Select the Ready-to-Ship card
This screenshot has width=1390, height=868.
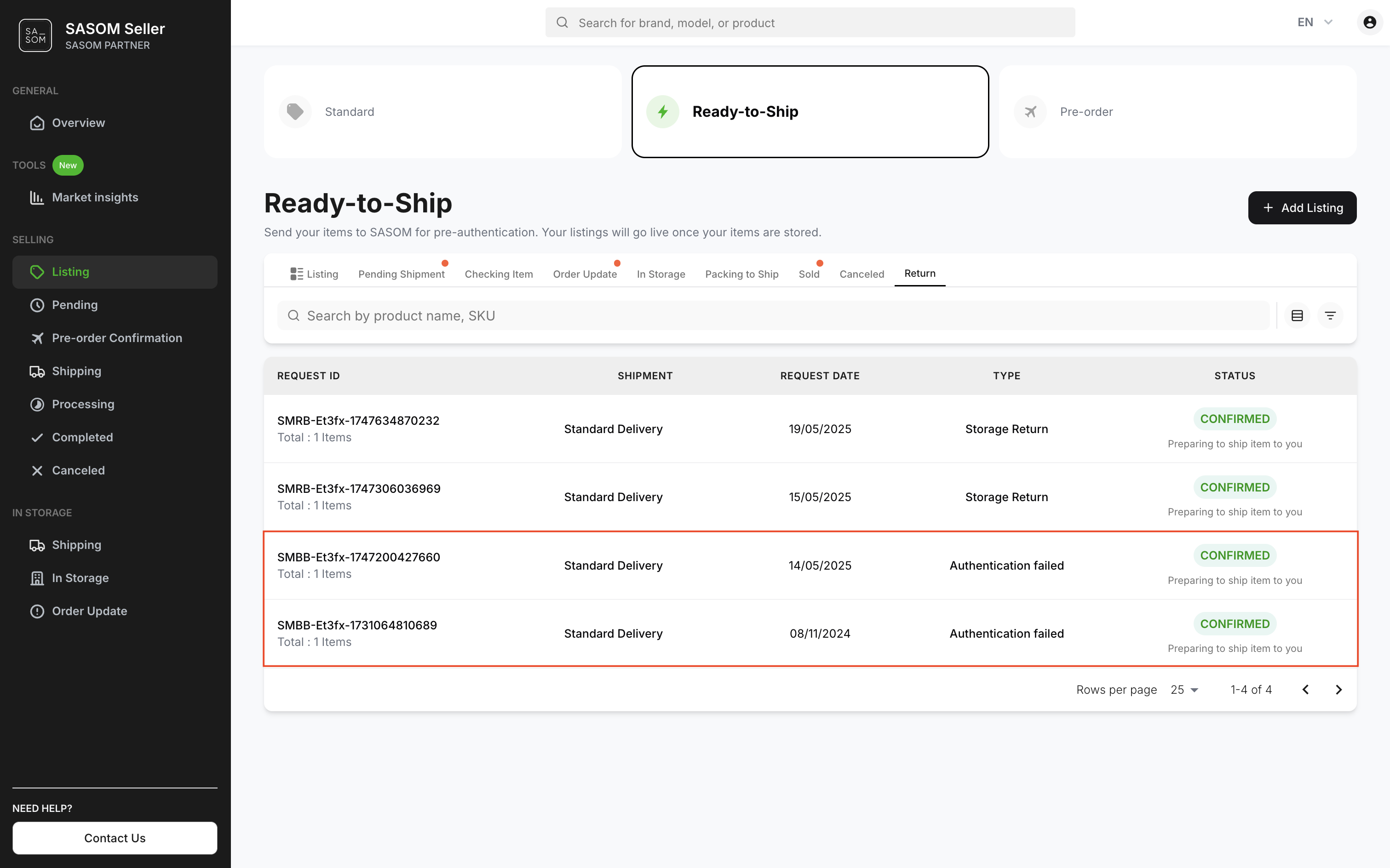point(810,111)
